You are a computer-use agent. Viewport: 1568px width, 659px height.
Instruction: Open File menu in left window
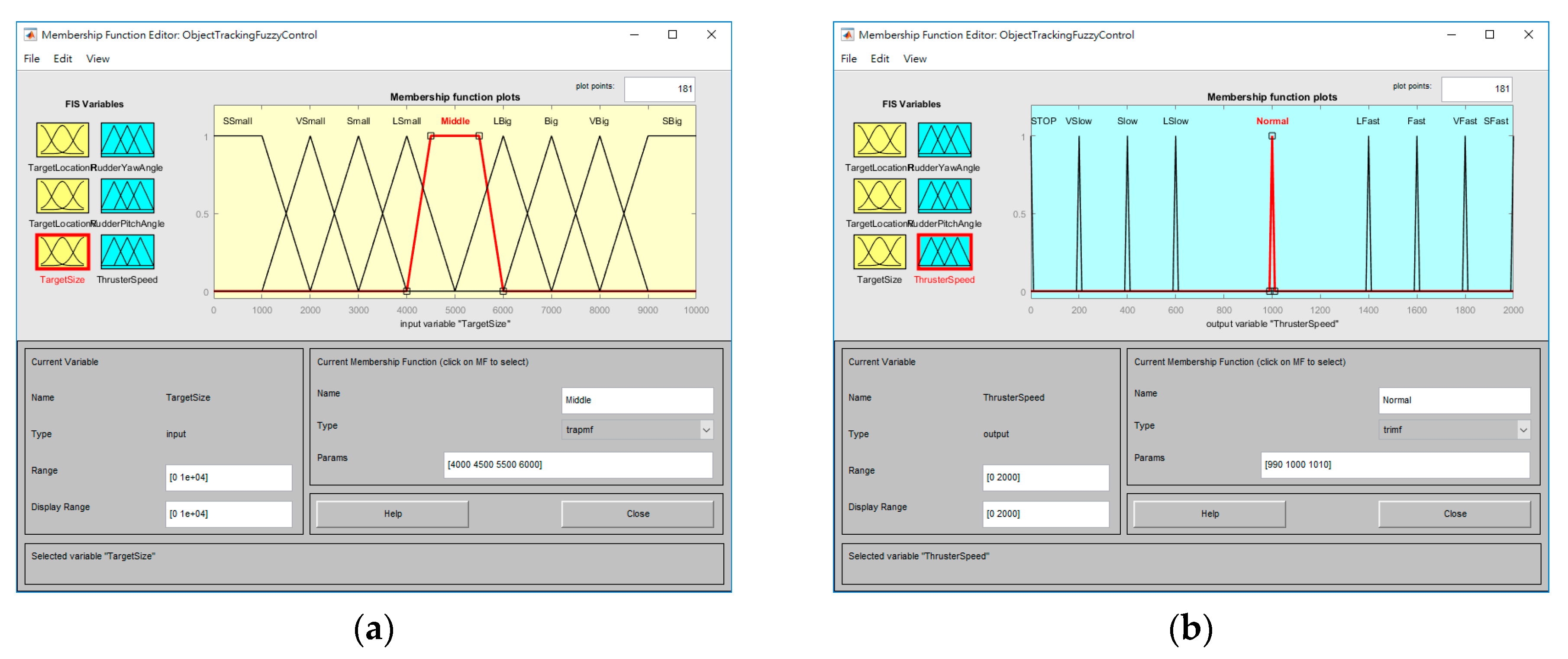click(32, 59)
